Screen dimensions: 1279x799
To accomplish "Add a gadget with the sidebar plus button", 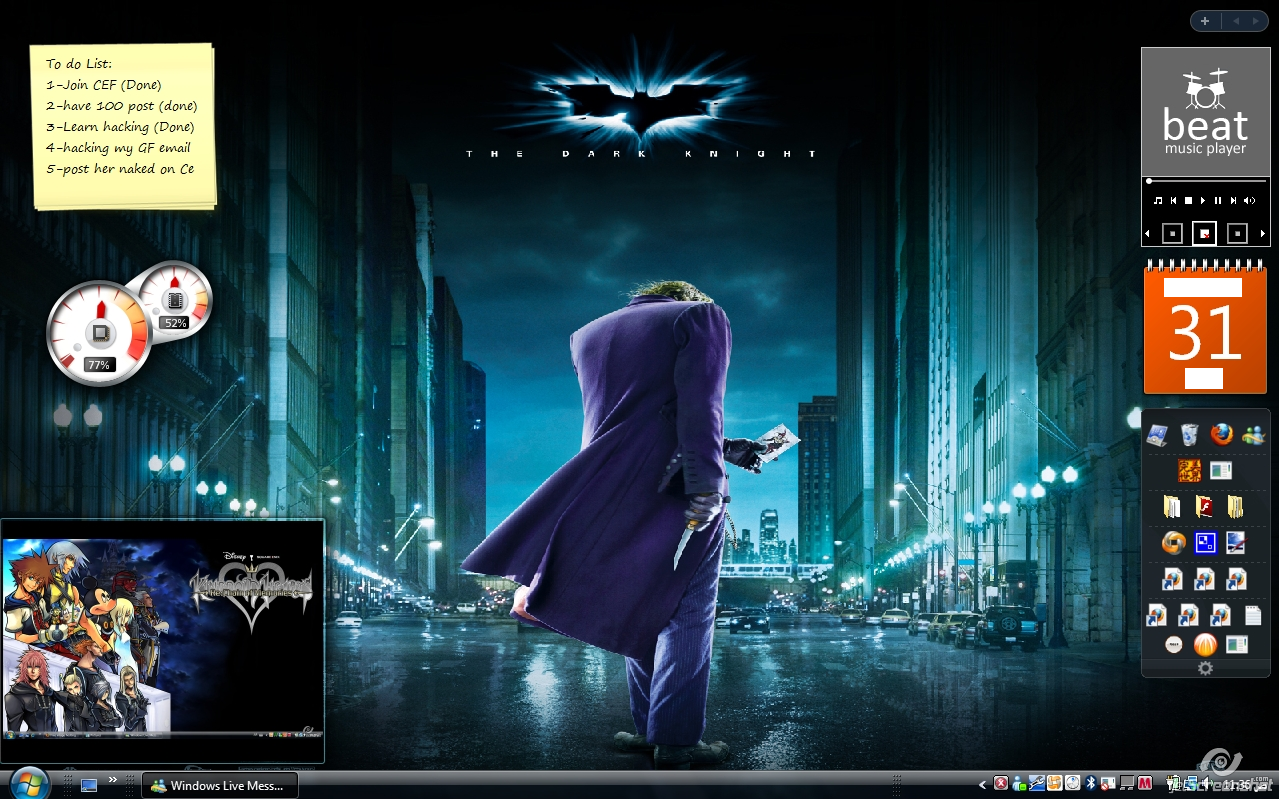I will pyautogui.click(x=1205, y=21).
